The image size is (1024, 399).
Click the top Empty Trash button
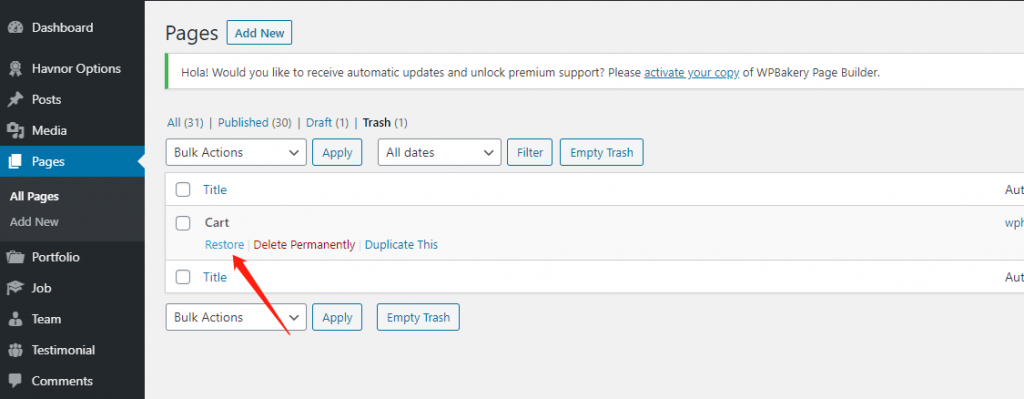[601, 152]
